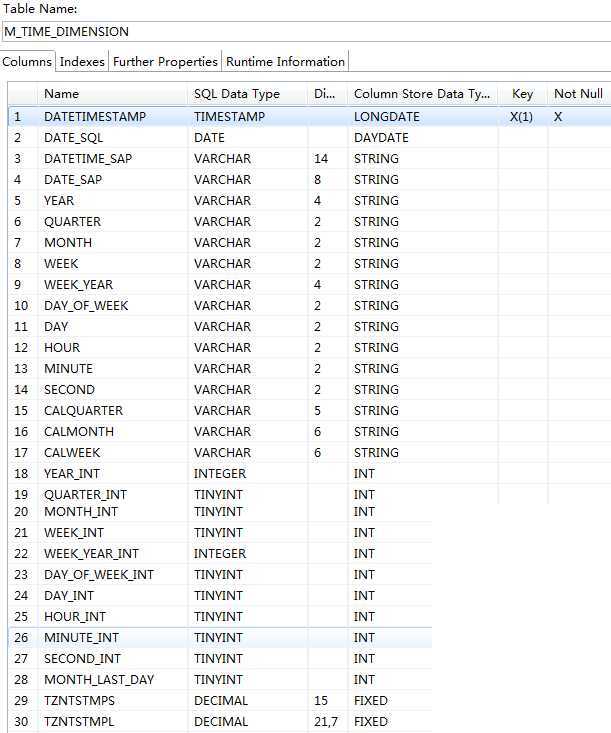
Task: Click the SQL Data Type column header
Action: pyautogui.click(x=236, y=94)
